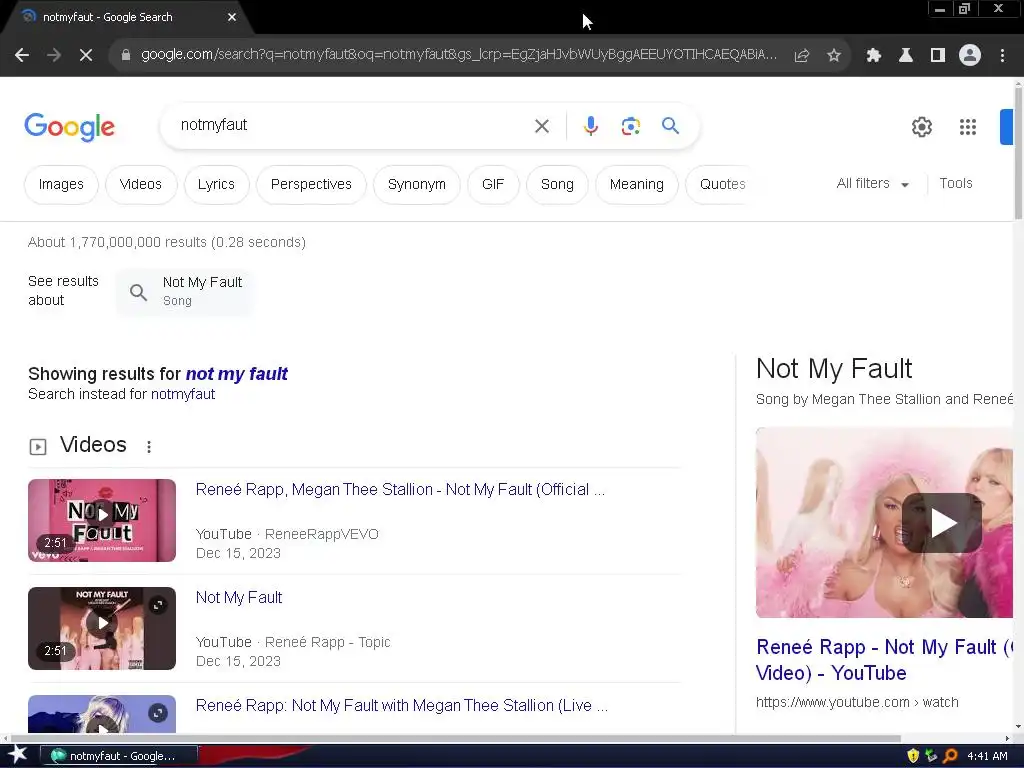View site security lock info
Viewport: 1024px width, 768px height.
(x=126, y=55)
